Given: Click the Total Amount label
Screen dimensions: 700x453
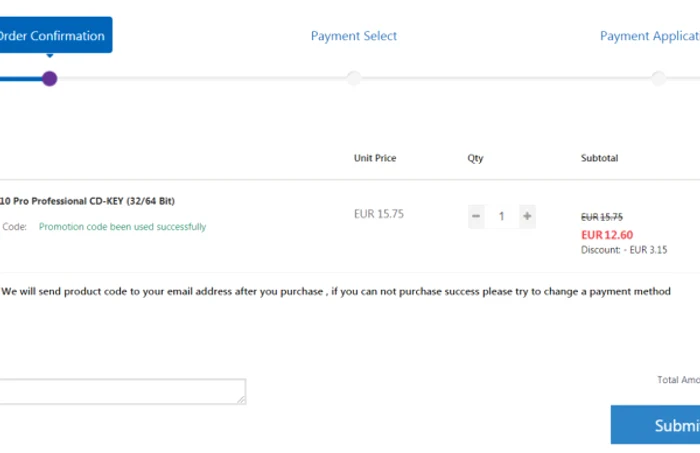Looking at the screenshot, I should point(678,380).
